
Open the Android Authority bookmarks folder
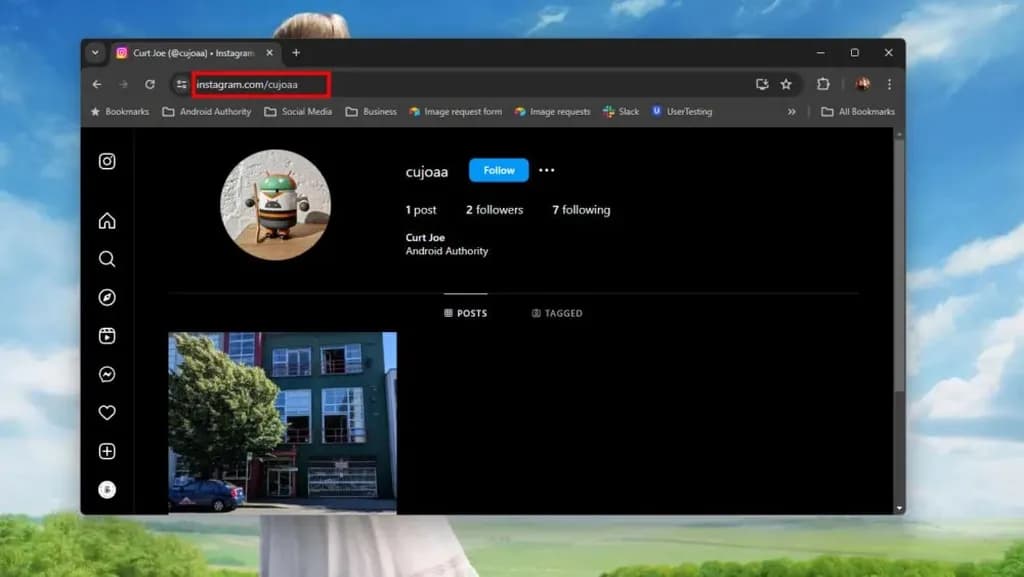point(207,112)
